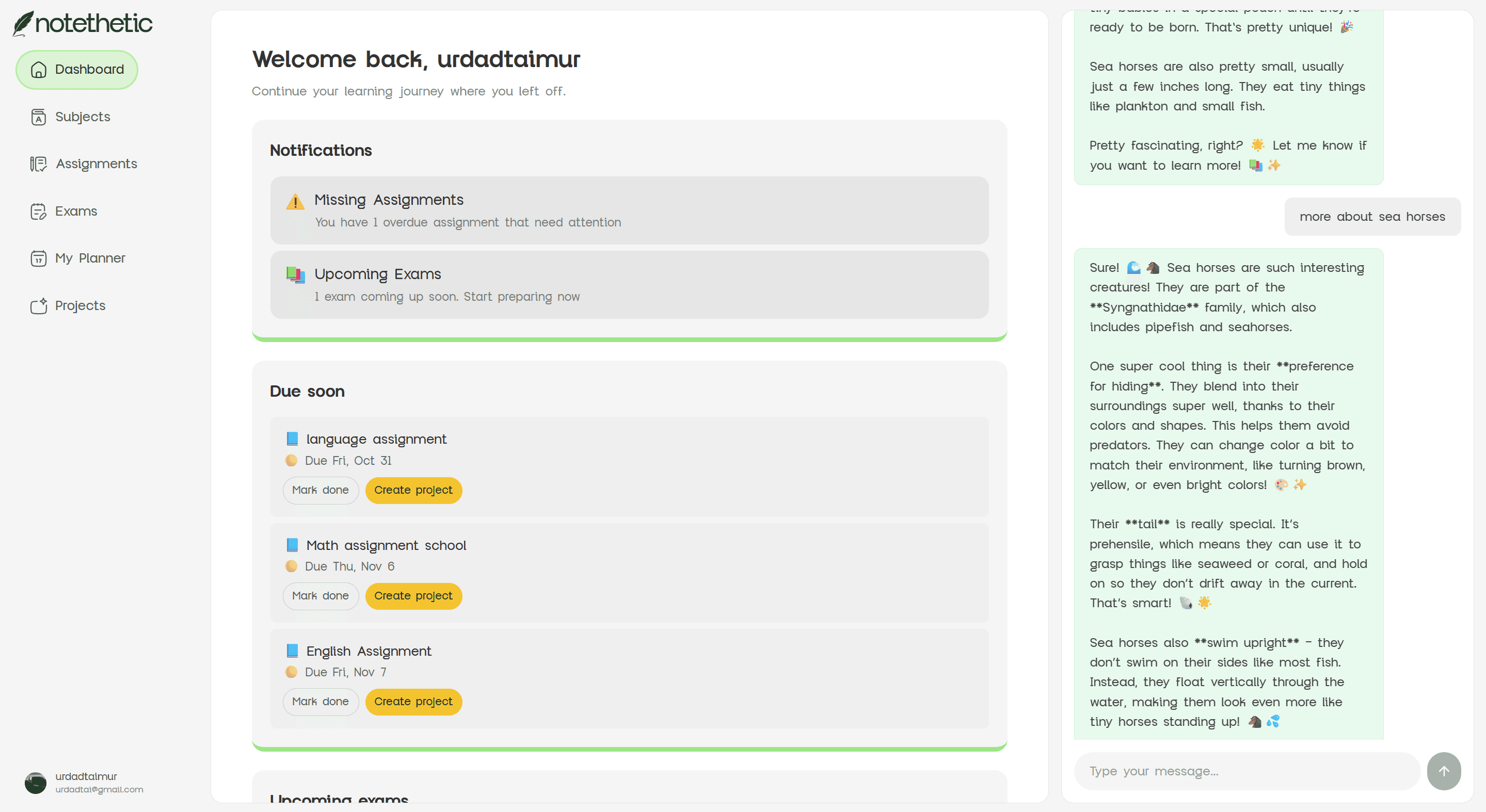Click the due-date dot beside Thu, Nov 6

click(x=291, y=566)
